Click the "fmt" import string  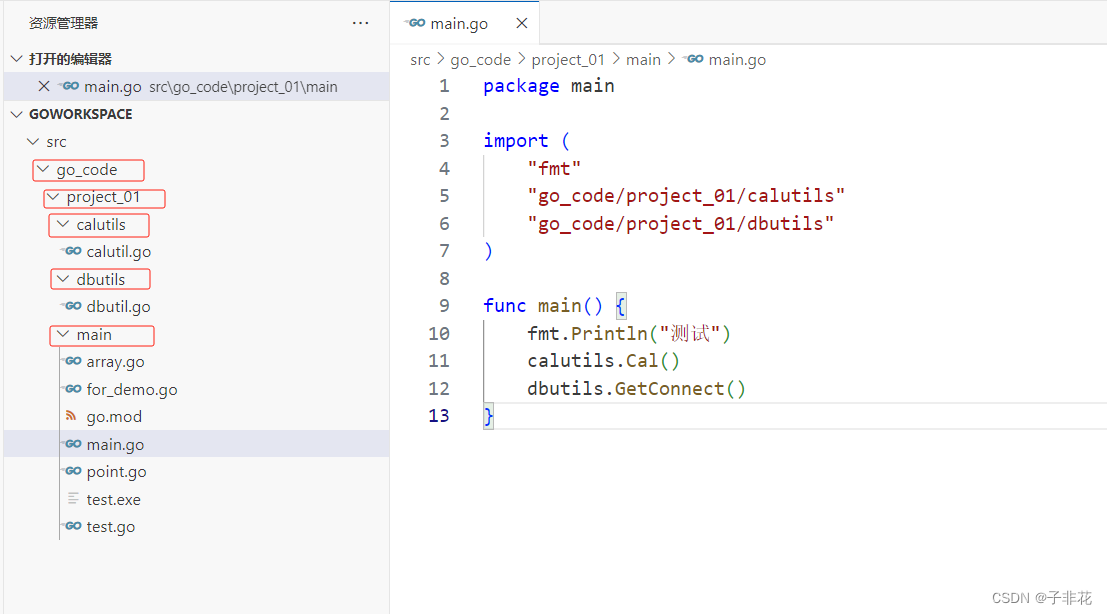[x=554, y=169]
